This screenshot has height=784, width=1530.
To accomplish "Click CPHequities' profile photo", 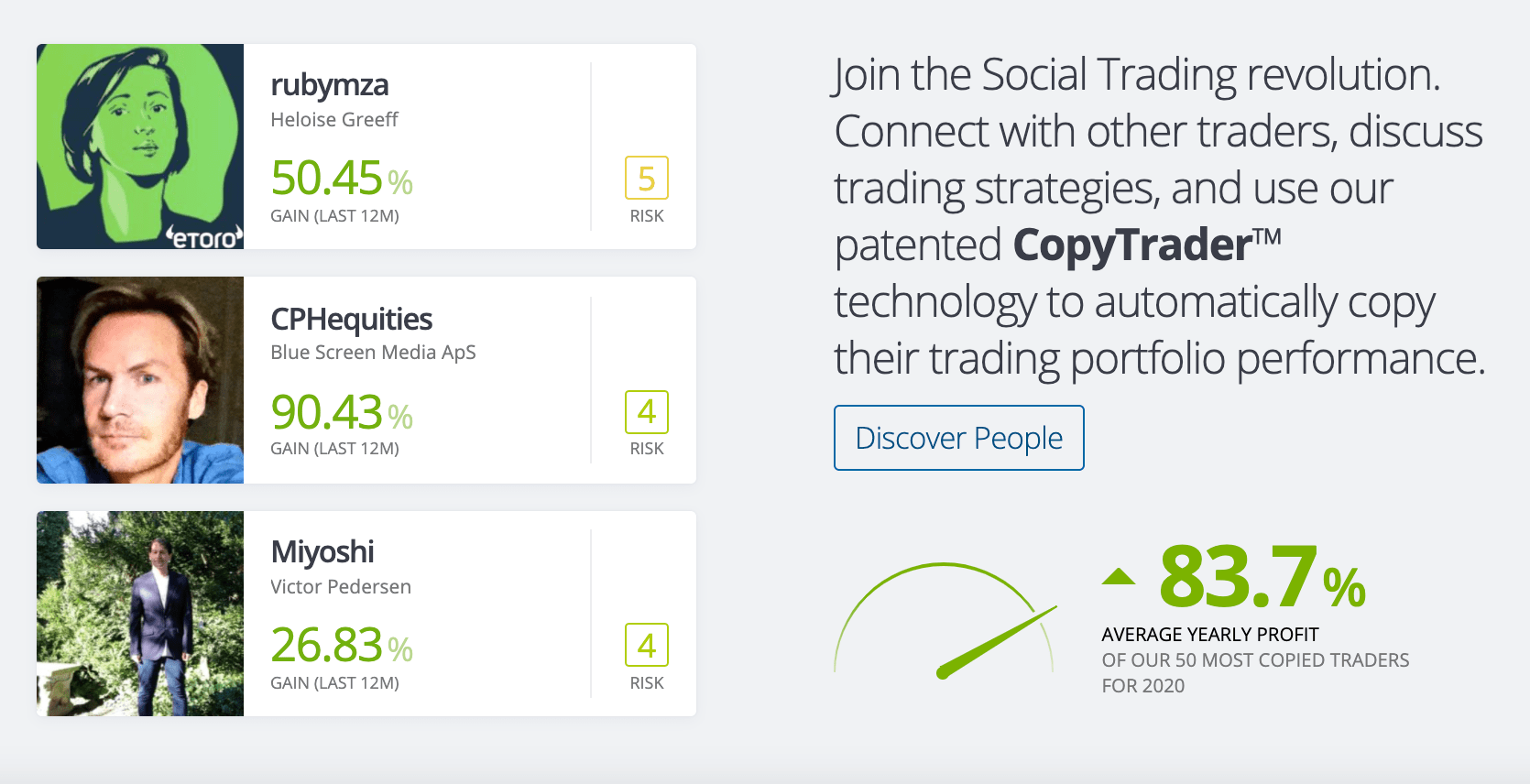I will [x=139, y=380].
